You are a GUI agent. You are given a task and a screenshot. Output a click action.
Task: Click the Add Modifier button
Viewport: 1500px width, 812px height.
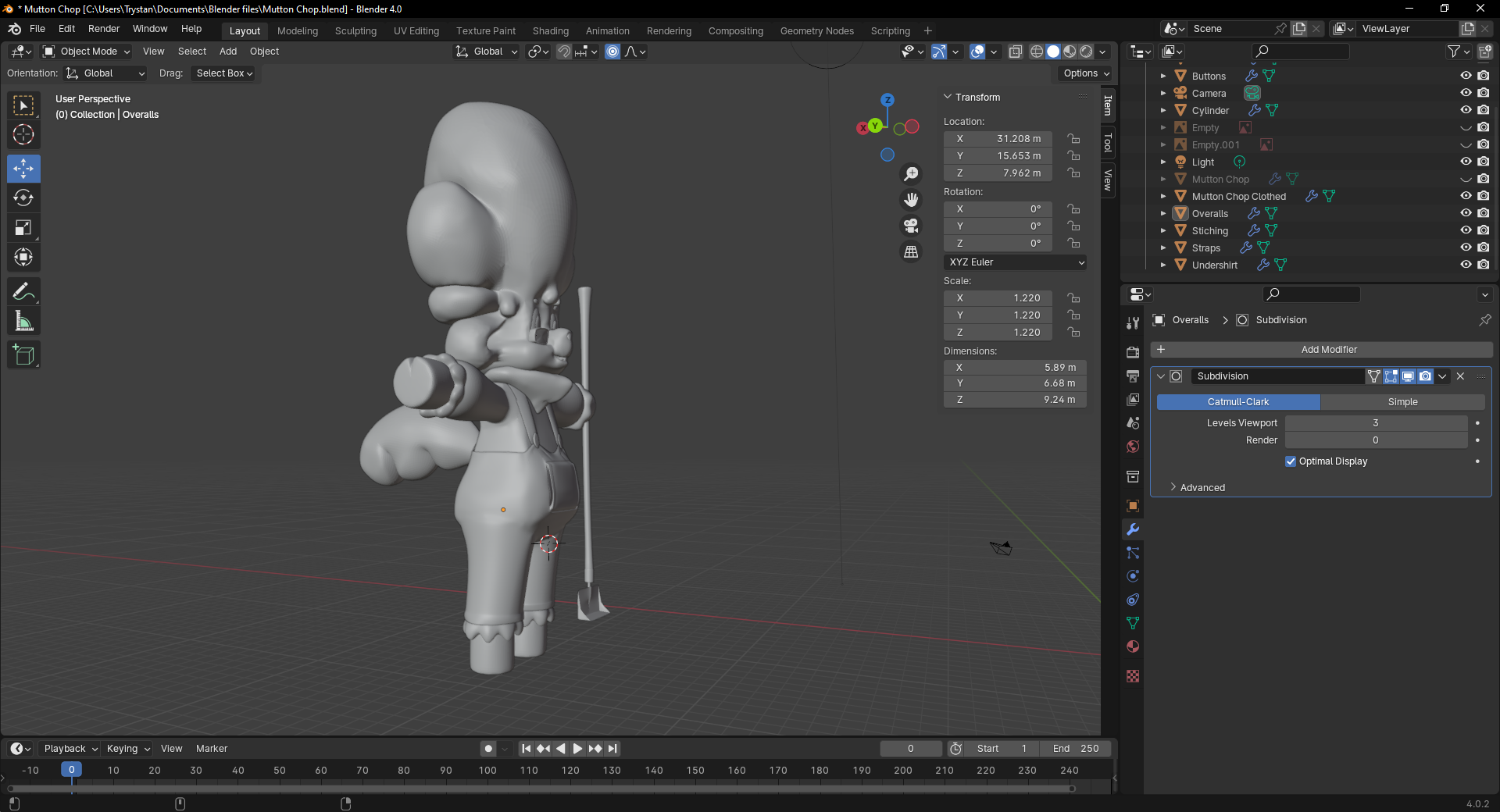tap(1328, 350)
